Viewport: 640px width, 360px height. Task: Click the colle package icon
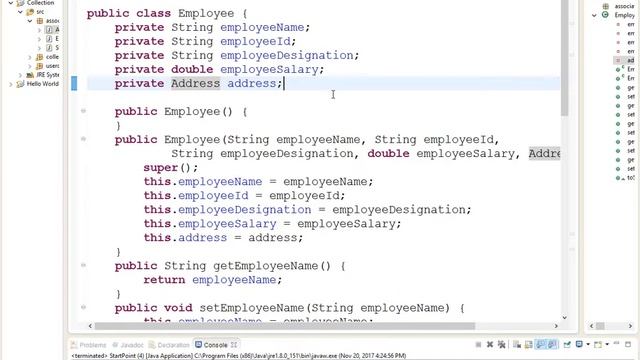click(x=40, y=57)
